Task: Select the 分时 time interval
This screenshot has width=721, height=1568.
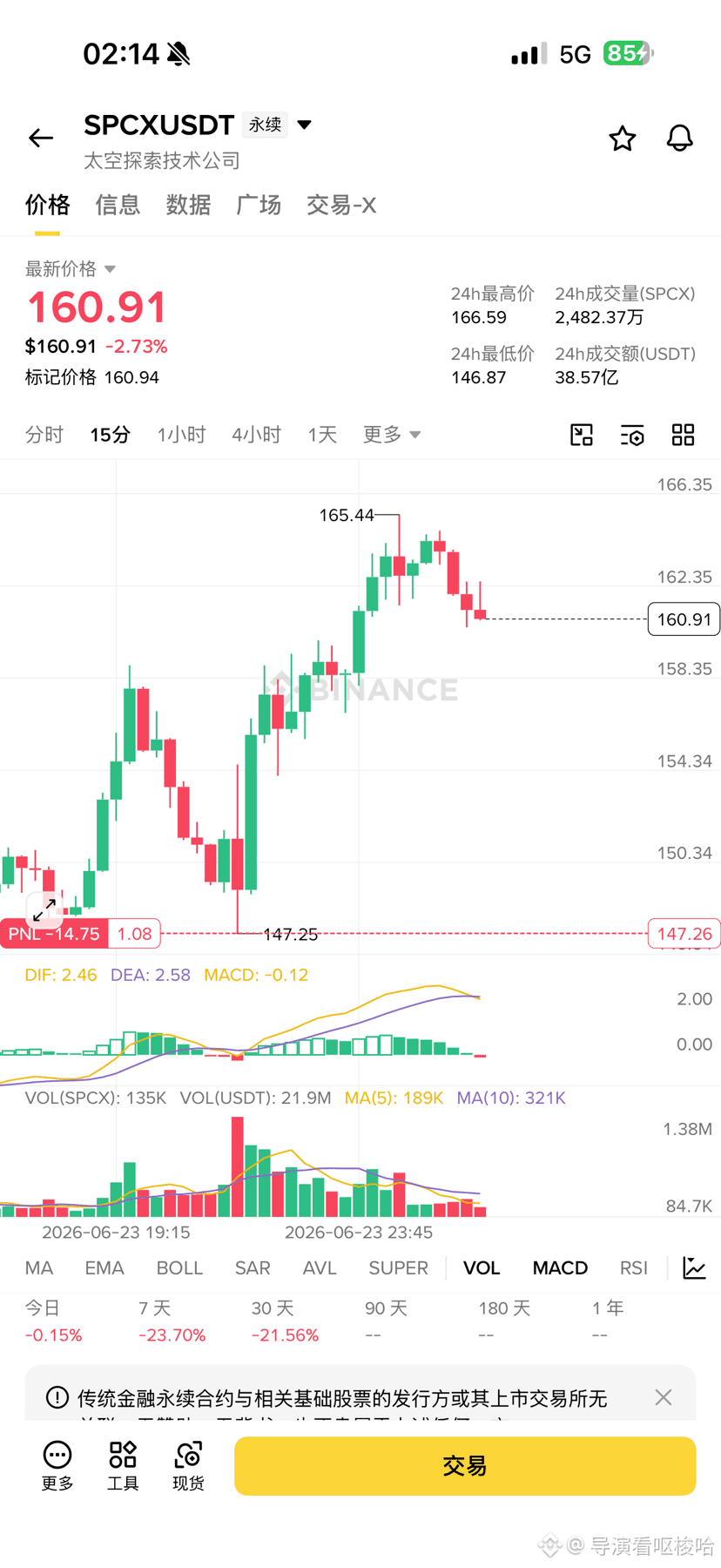Action: [x=44, y=435]
